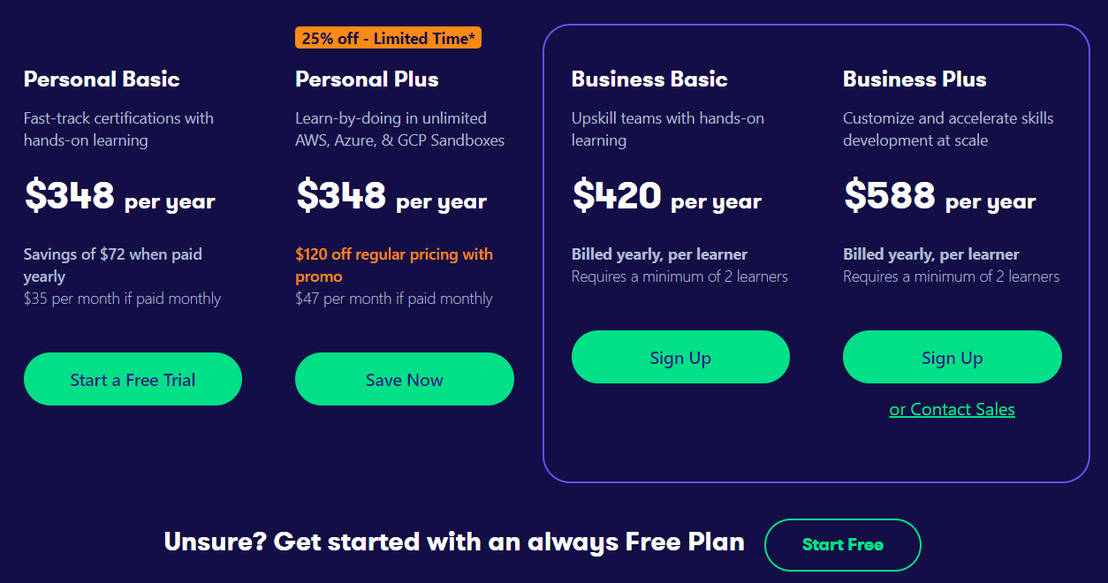This screenshot has width=1108, height=583.
Task: Click Personal Plus's $348 per year price
Action: 391,196
